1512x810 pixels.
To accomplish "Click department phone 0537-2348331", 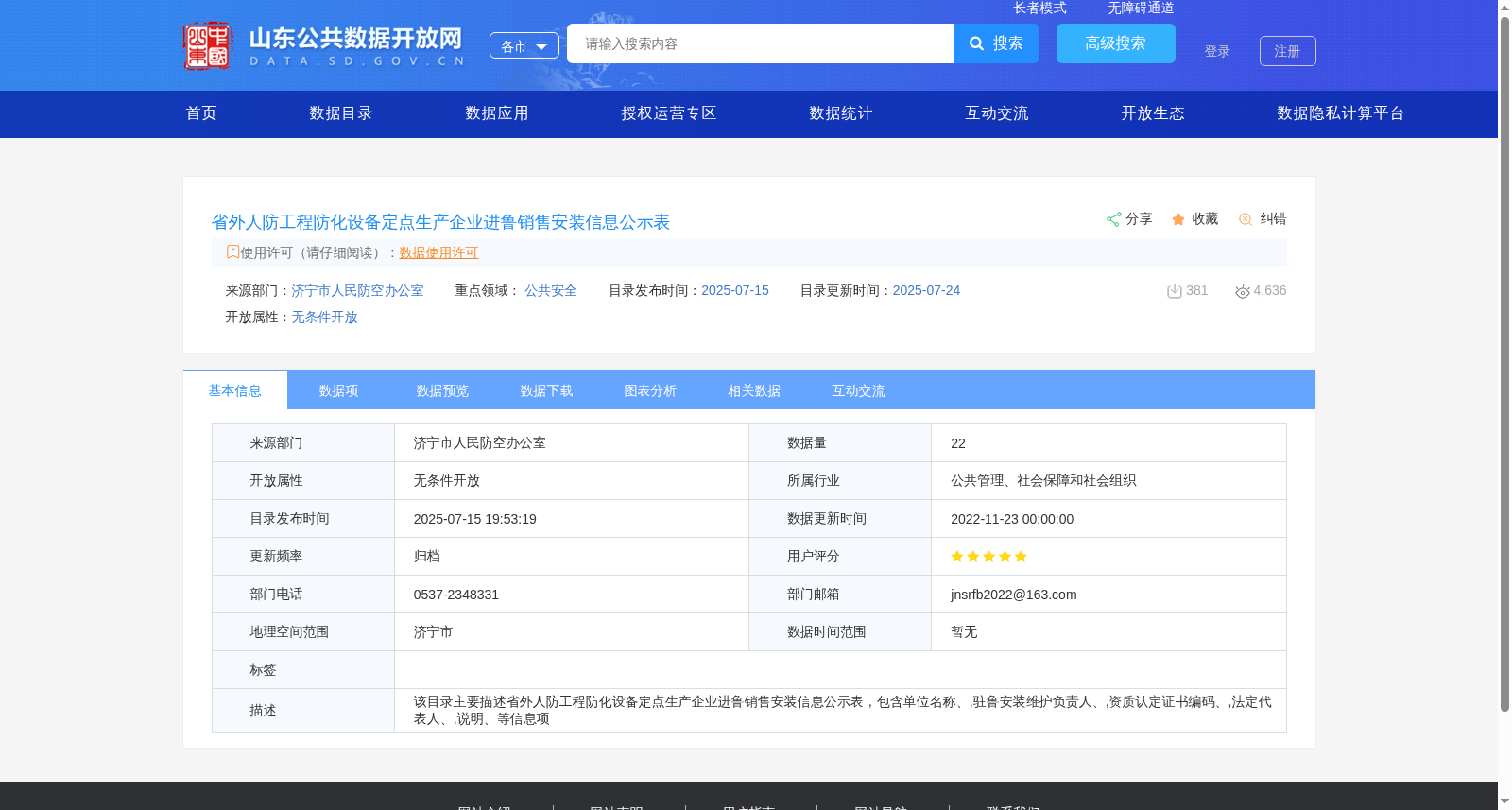I will (456, 595).
